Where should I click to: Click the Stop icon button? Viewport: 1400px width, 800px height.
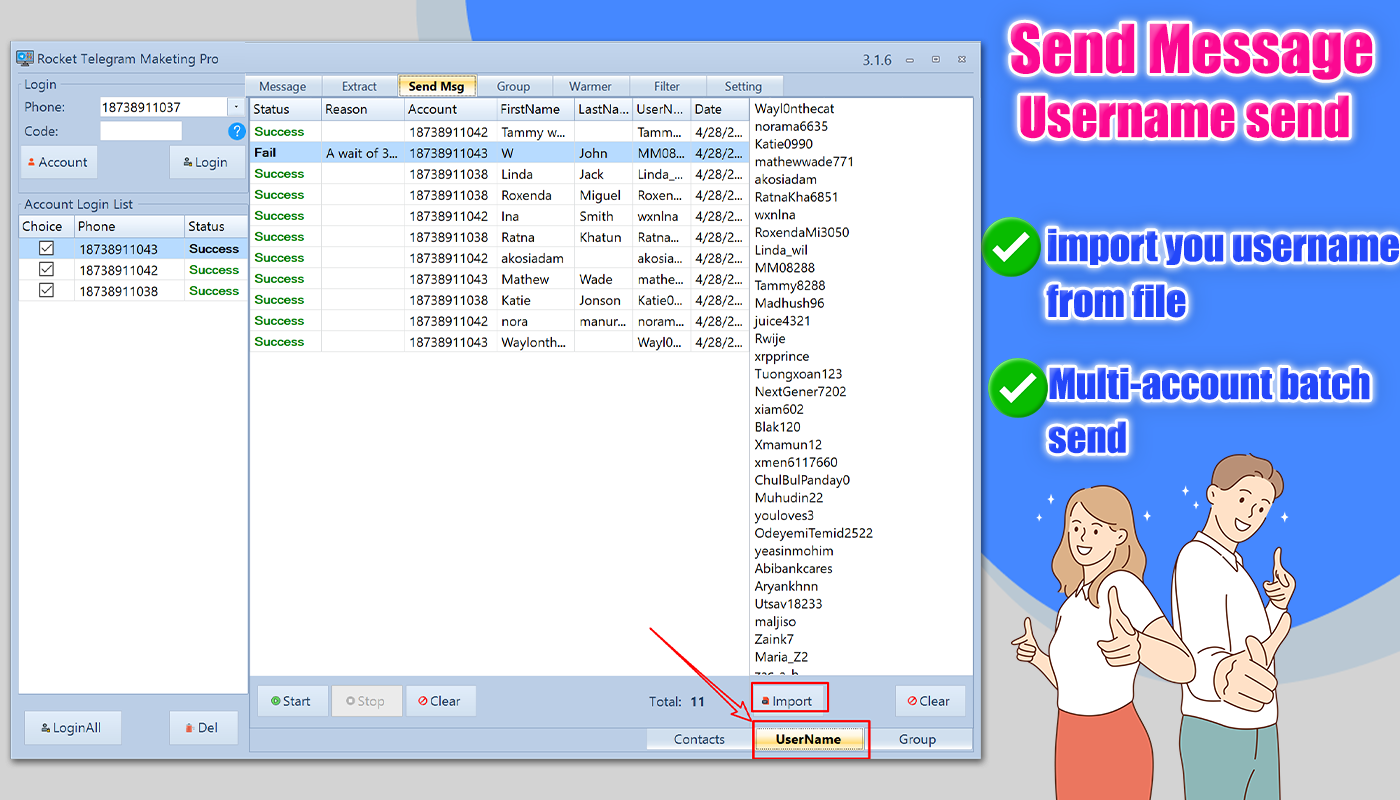(352, 701)
